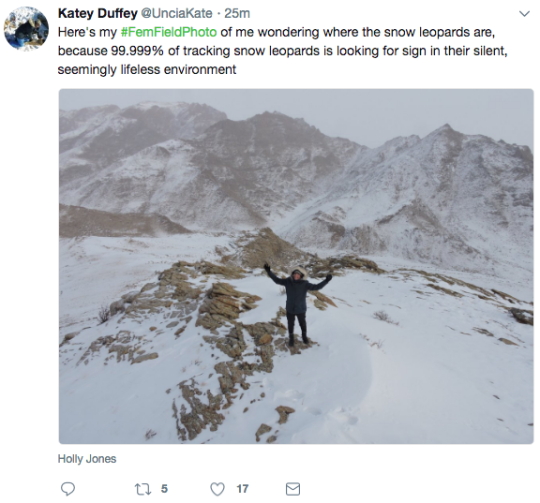
Task: Open Katey Duffey's profile avatar
Action: click(x=26, y=29)
